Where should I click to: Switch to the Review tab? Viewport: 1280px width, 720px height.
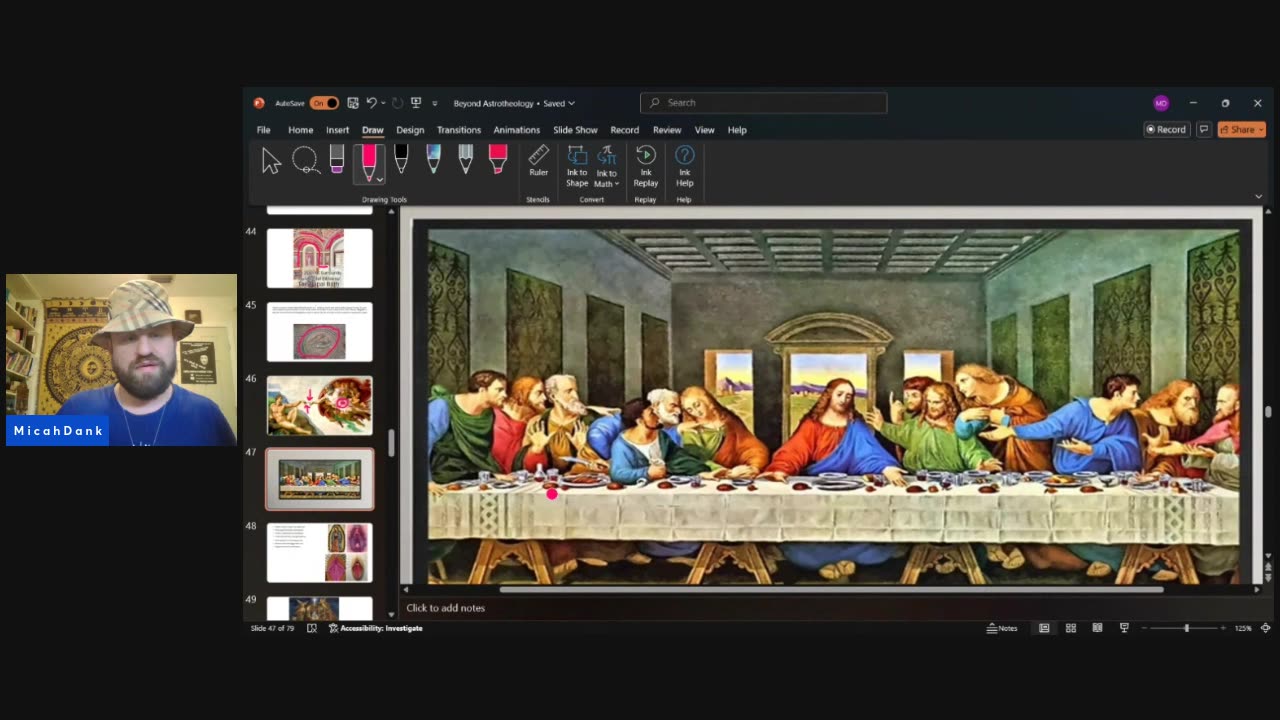click(667, 130)
